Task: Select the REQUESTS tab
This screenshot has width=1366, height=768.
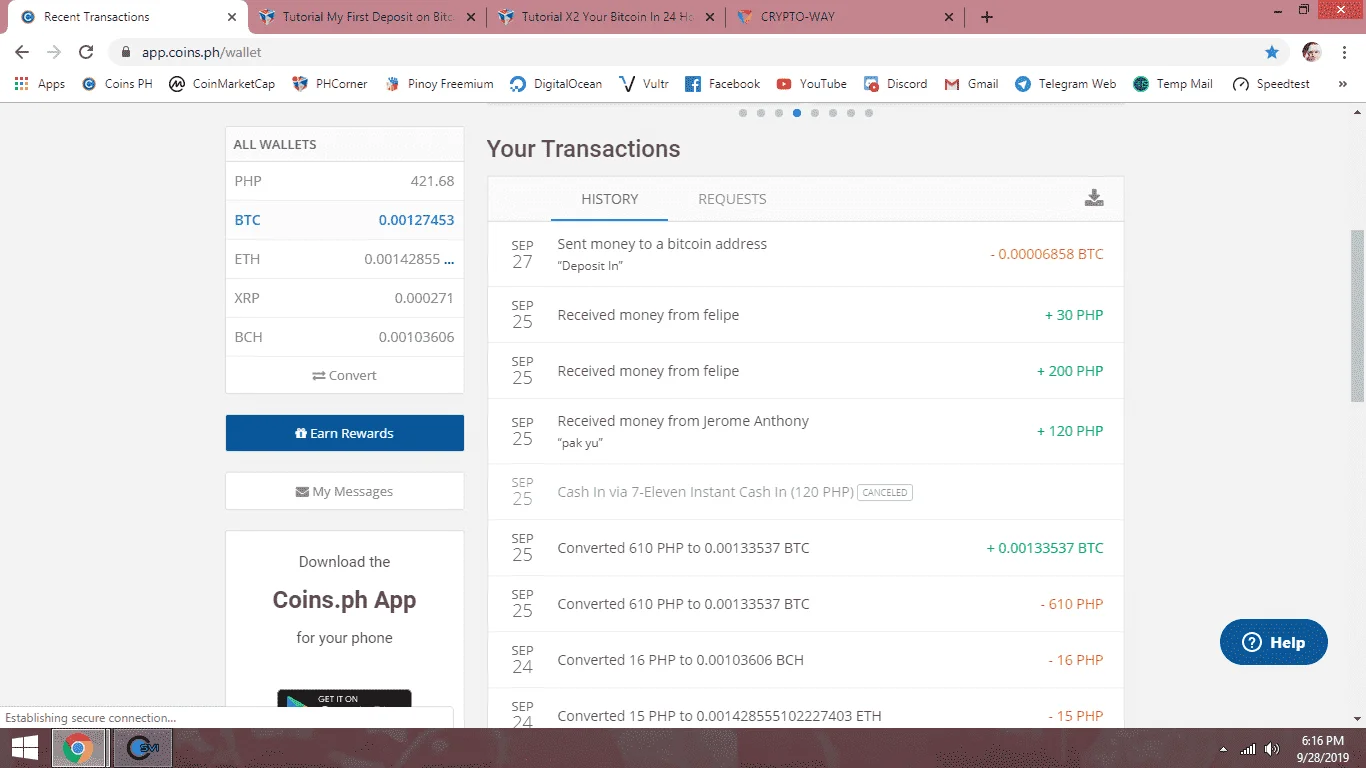Action: click(732, 199)
